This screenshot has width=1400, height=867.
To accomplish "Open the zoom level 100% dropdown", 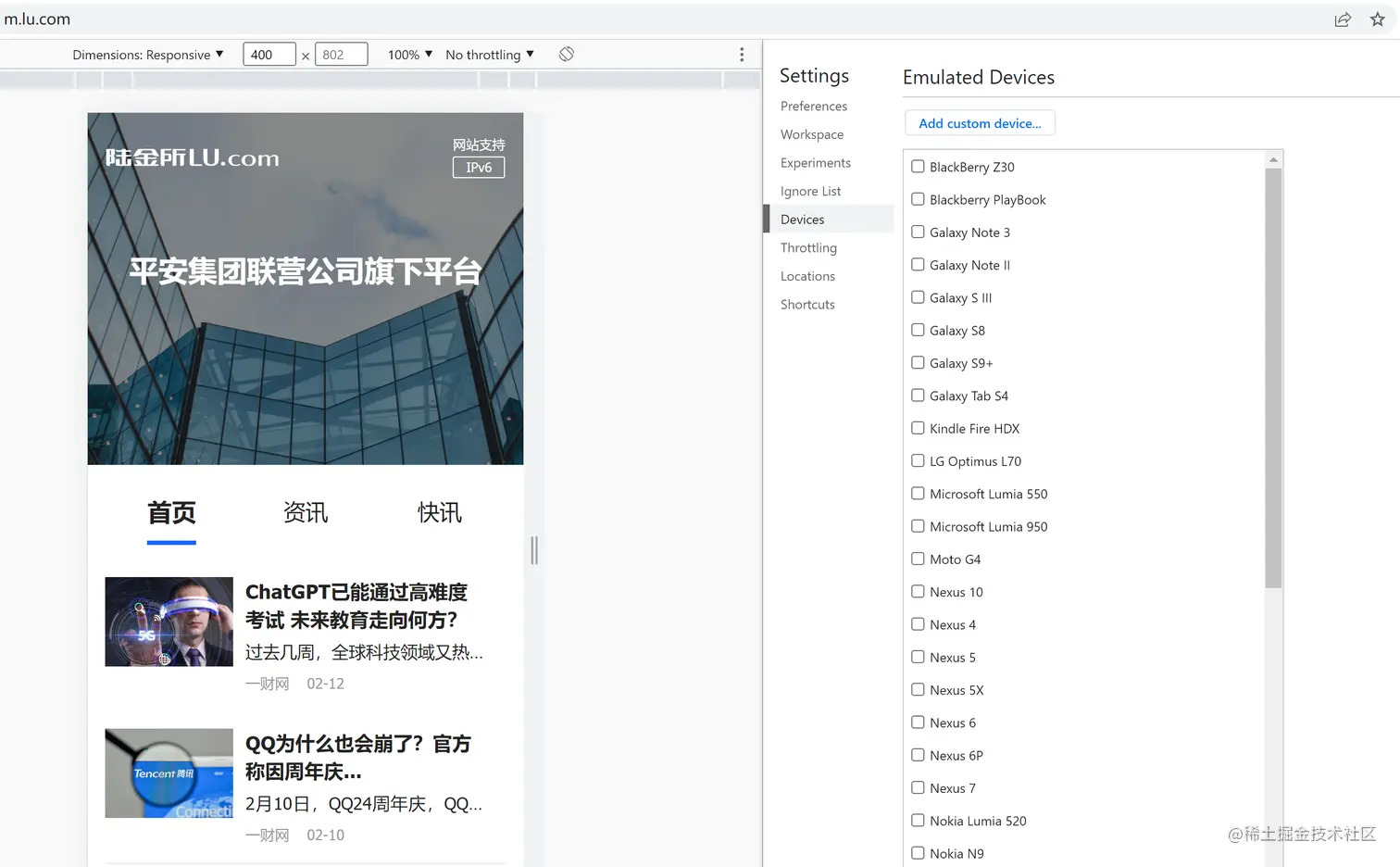I will [x=408, y=54].
